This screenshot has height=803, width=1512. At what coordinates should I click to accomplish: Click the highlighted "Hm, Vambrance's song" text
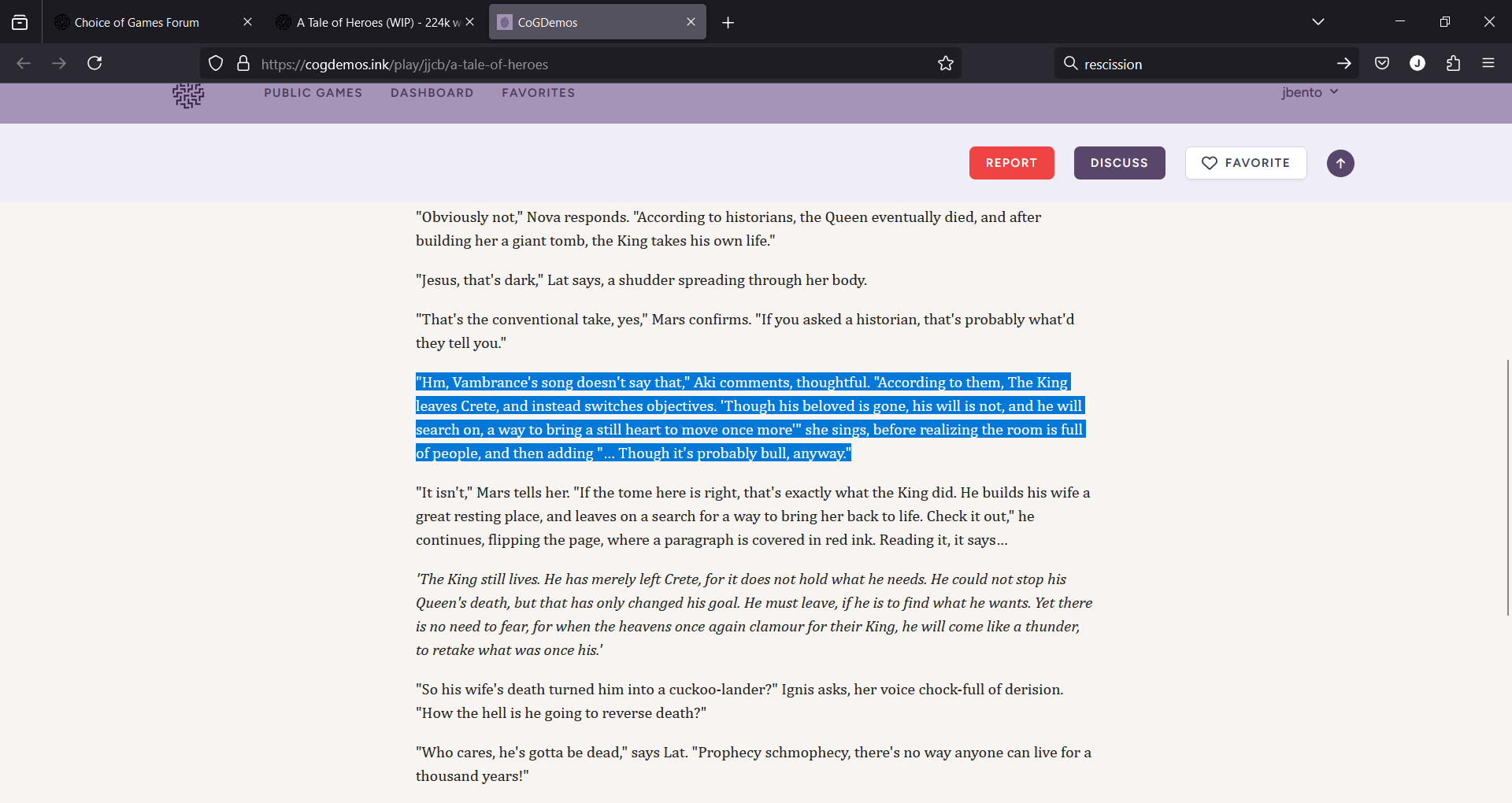[x=750, y=418]
